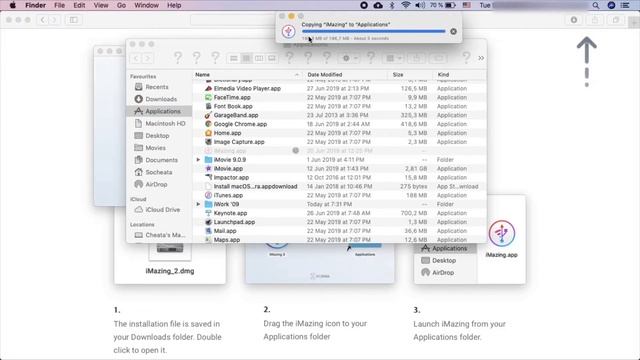640x360 pixels.
Task: Click Safari back button
Action: [42, 20]
